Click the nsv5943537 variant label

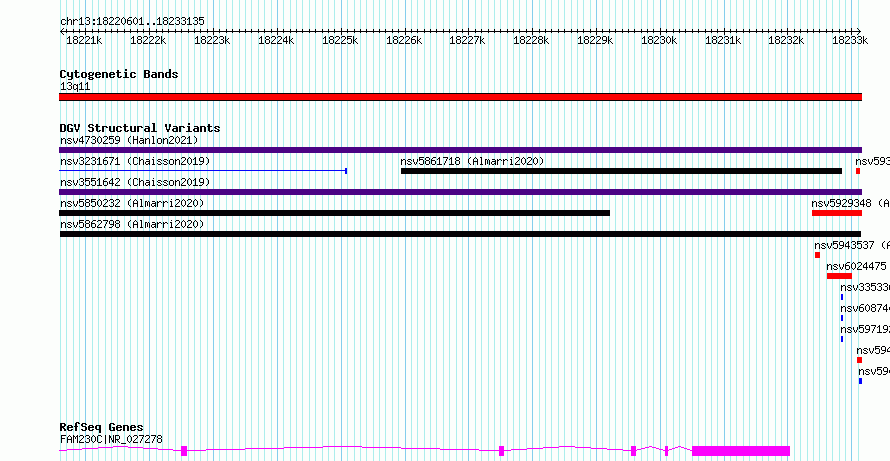pos(852,245)
